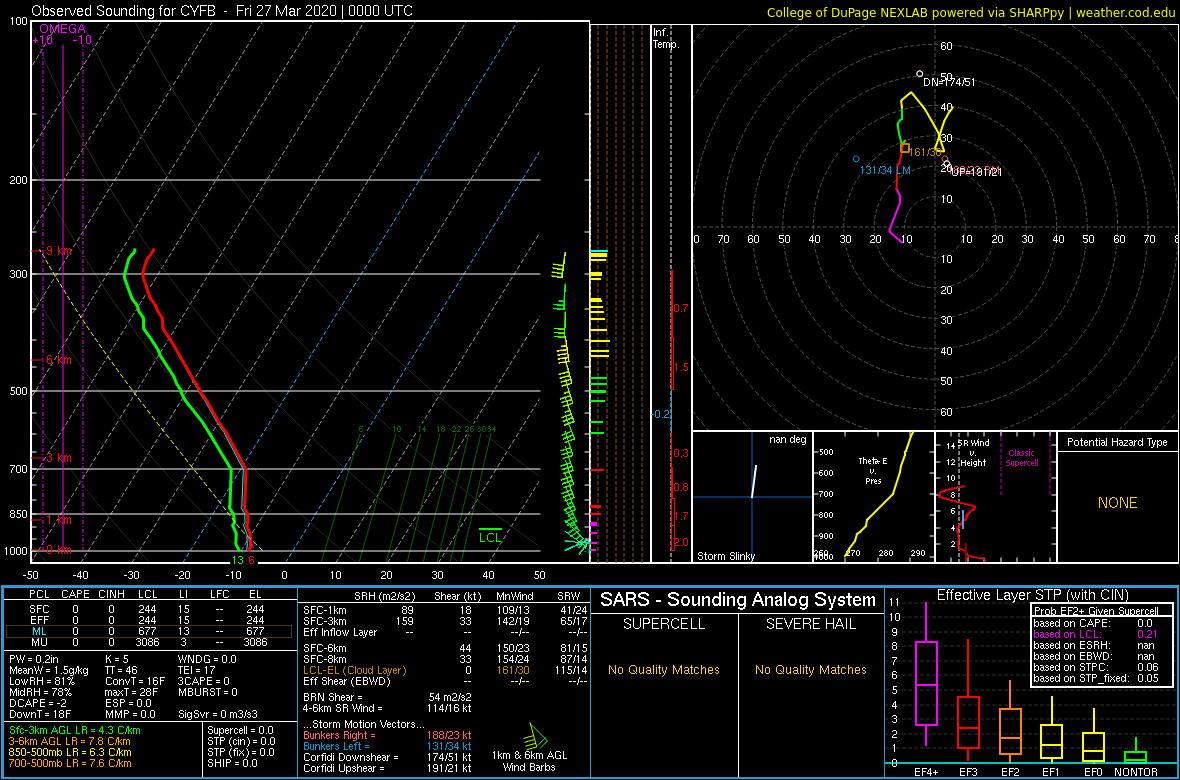The width and height of the screenshot is (1180, 780).
Task: Click the CAPE column header
Action: coord(75,595)
